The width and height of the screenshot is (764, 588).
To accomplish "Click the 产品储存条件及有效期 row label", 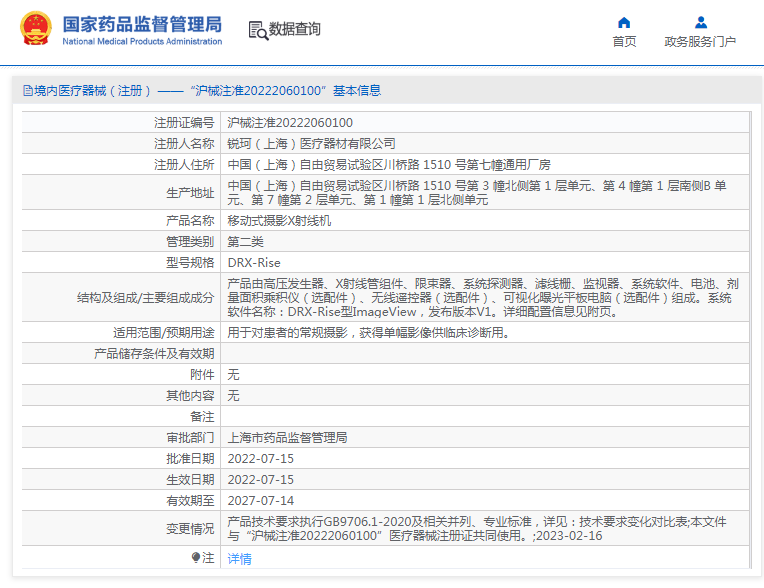I will coord(154,354).
